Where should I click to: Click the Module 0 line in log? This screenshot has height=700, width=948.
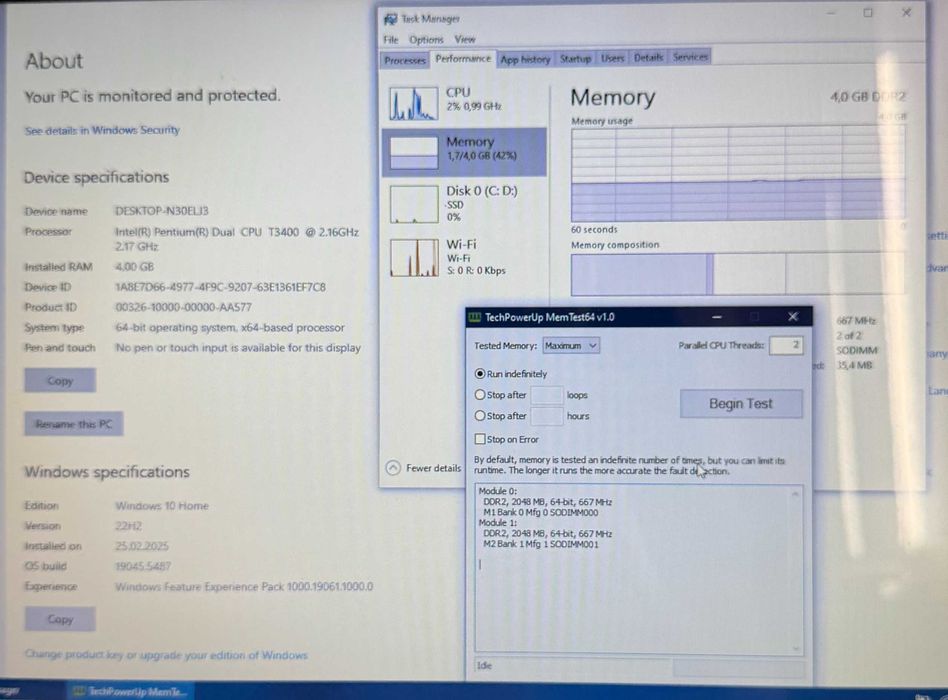498,491
